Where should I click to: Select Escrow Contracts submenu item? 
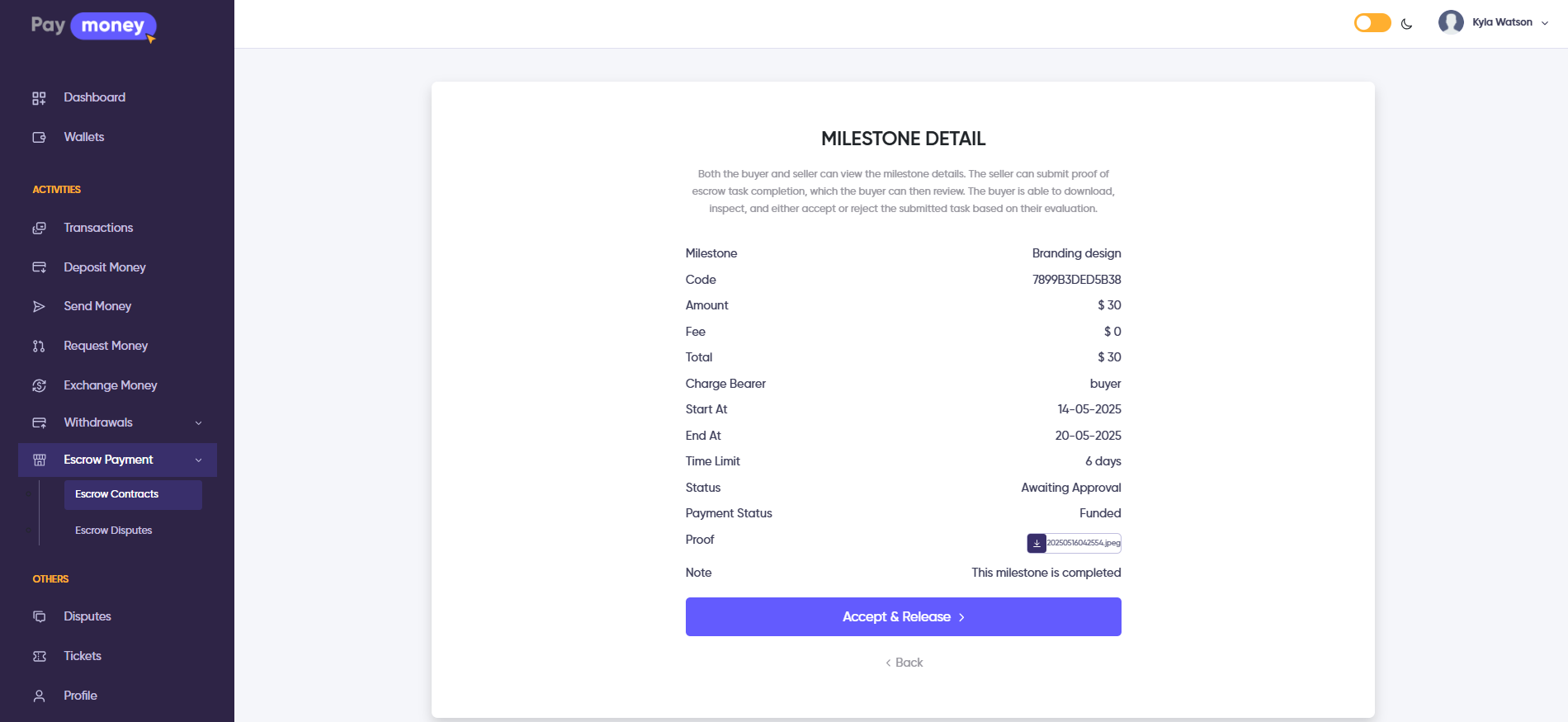coord(116,494)
